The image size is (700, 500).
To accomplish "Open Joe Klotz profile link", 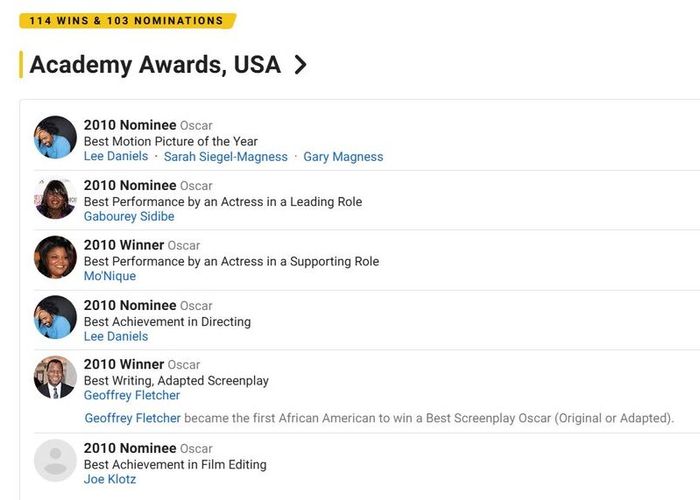I will (x=110, y=479).
